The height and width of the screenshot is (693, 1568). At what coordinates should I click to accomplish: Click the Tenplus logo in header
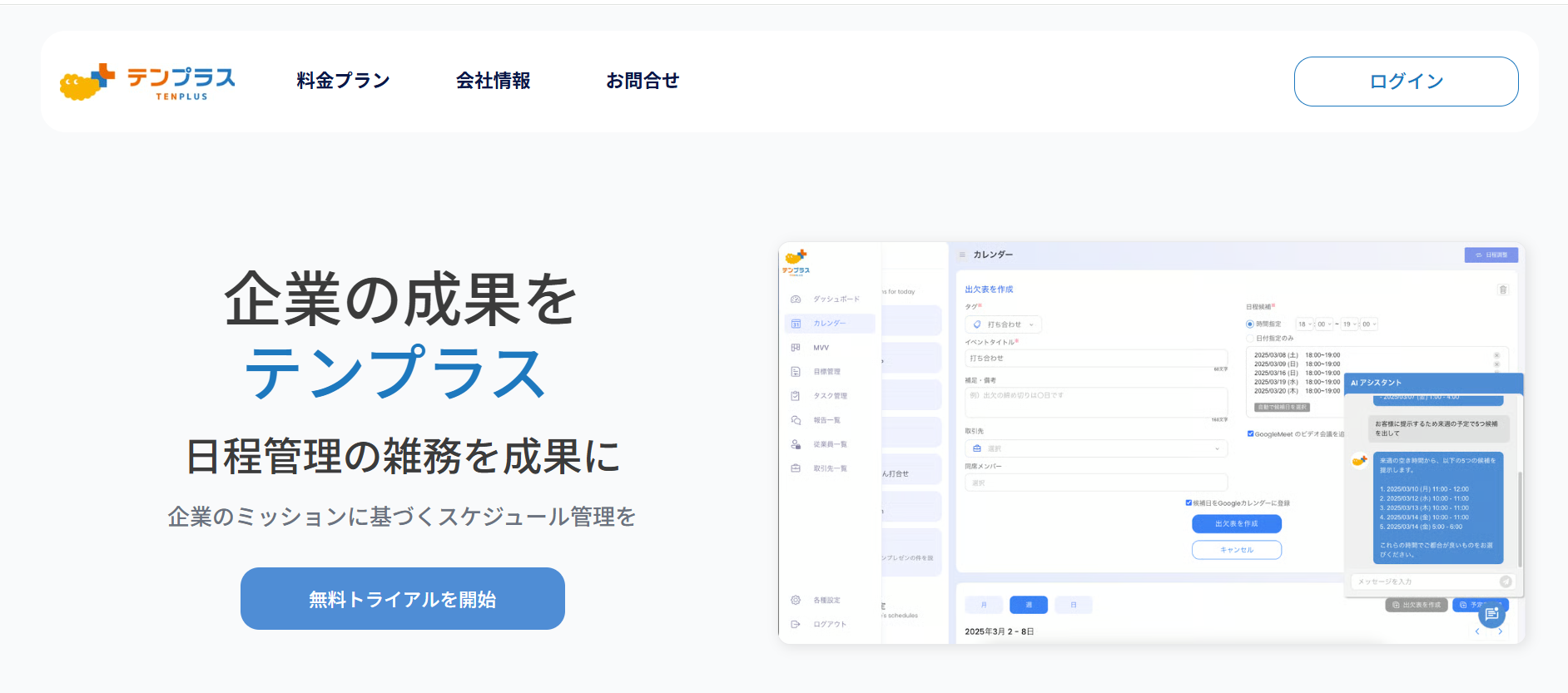point(147,82)
